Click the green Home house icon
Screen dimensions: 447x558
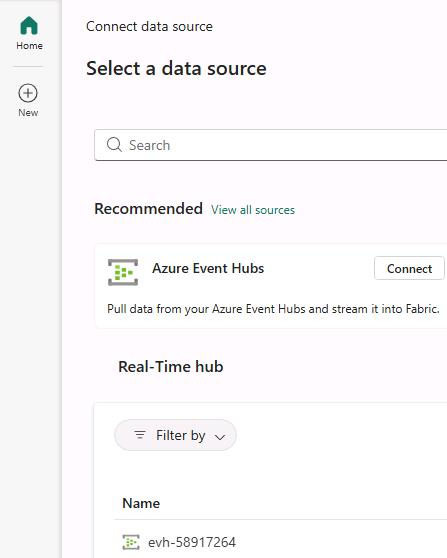click(29, 26)
